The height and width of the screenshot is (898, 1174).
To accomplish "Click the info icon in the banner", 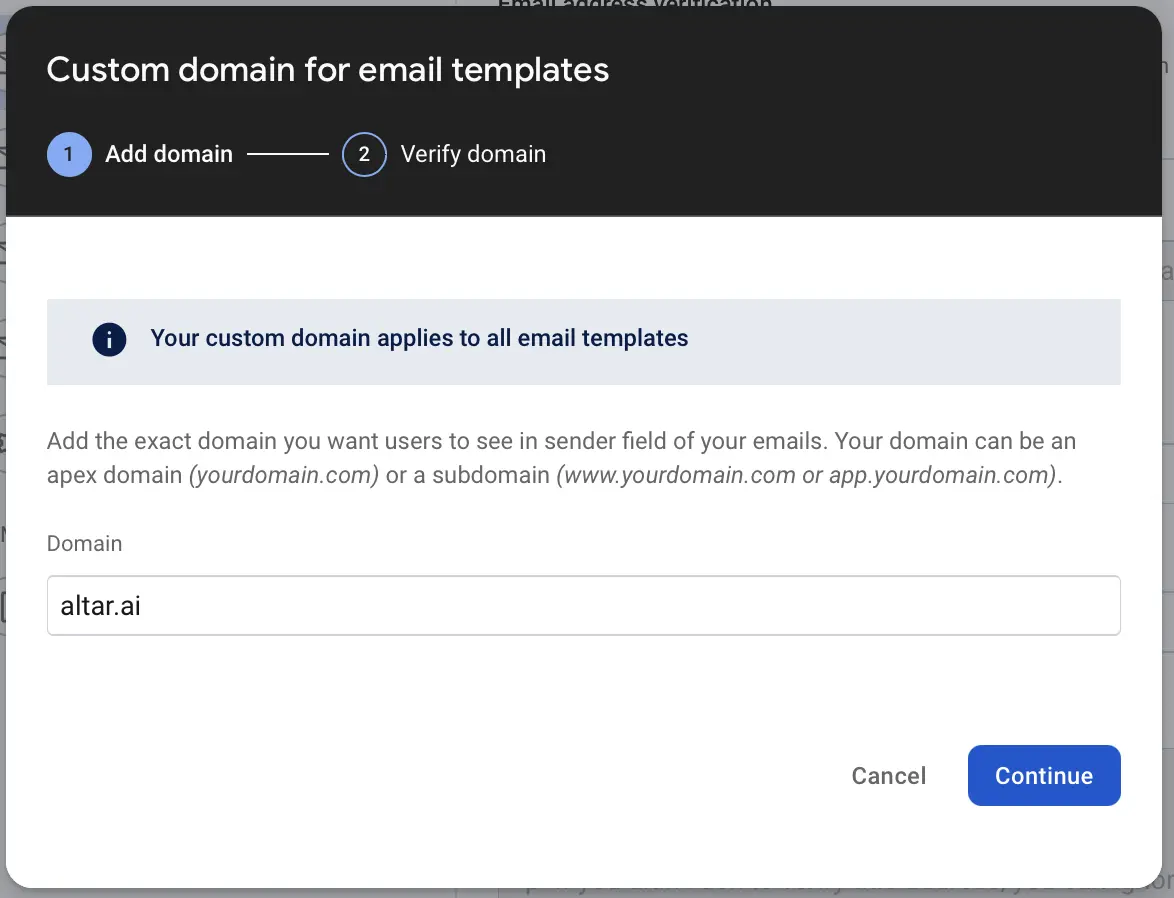I will (109, 339).
